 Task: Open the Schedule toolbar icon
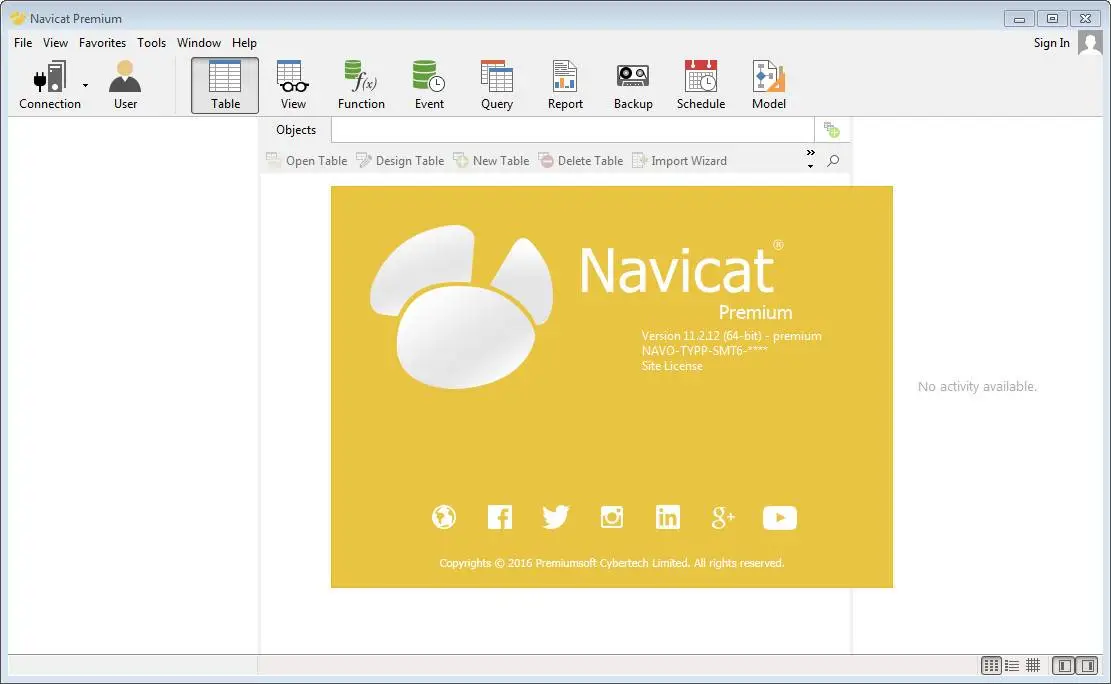(x=701, y=86)
